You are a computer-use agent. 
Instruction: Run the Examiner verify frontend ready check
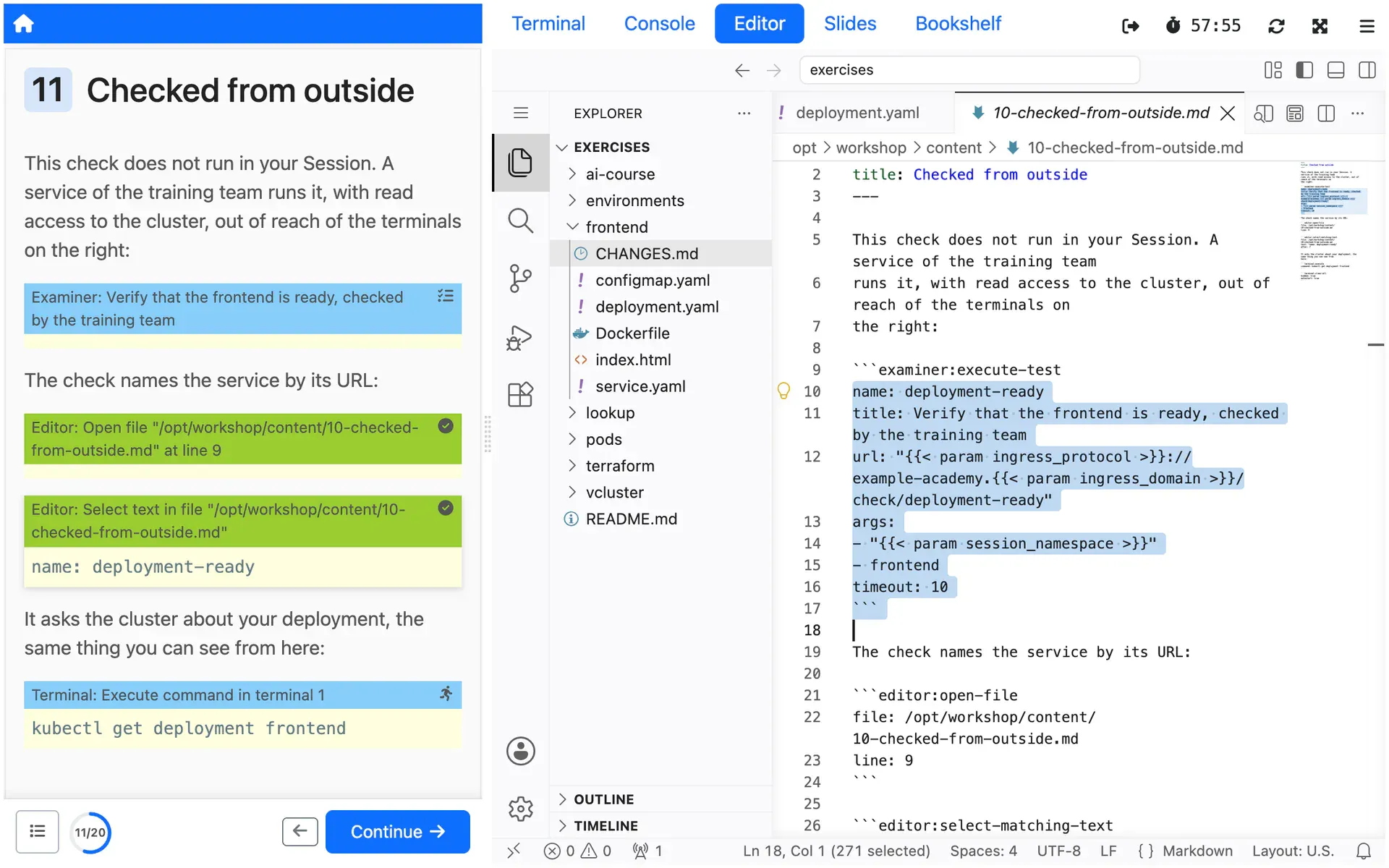[242, 309]
